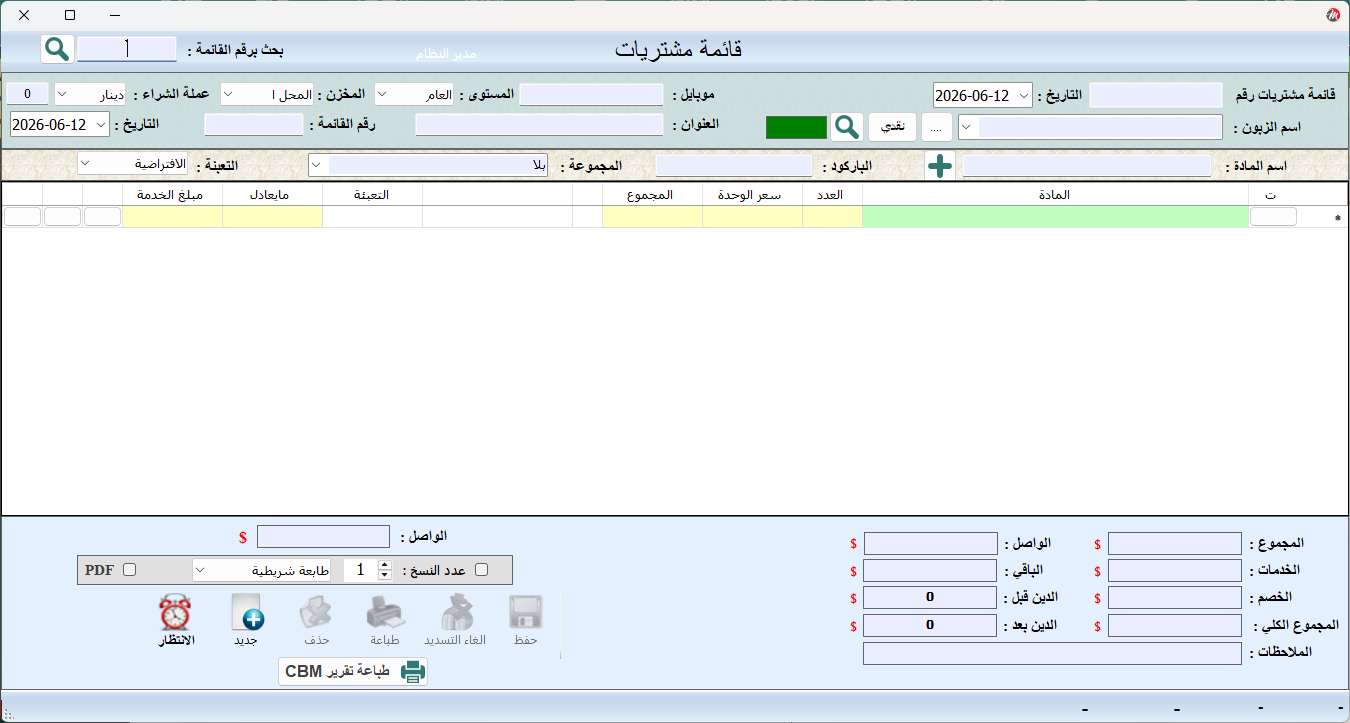Viewport: 1350px width, 723px height.
Task: Click the new-row asterisk row header
Action: pyautogui.click(x=1339, y=217)
